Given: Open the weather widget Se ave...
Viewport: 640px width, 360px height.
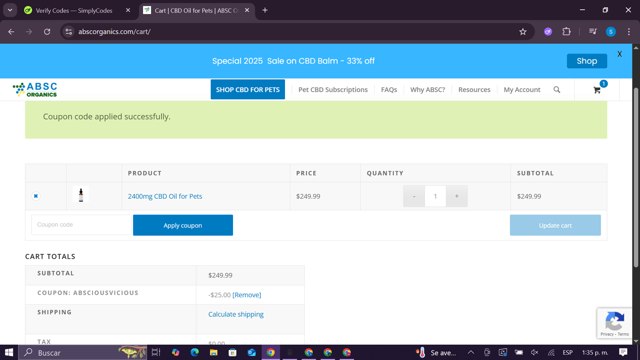Looking at the screenshot, I should click(x=436, y=352).
